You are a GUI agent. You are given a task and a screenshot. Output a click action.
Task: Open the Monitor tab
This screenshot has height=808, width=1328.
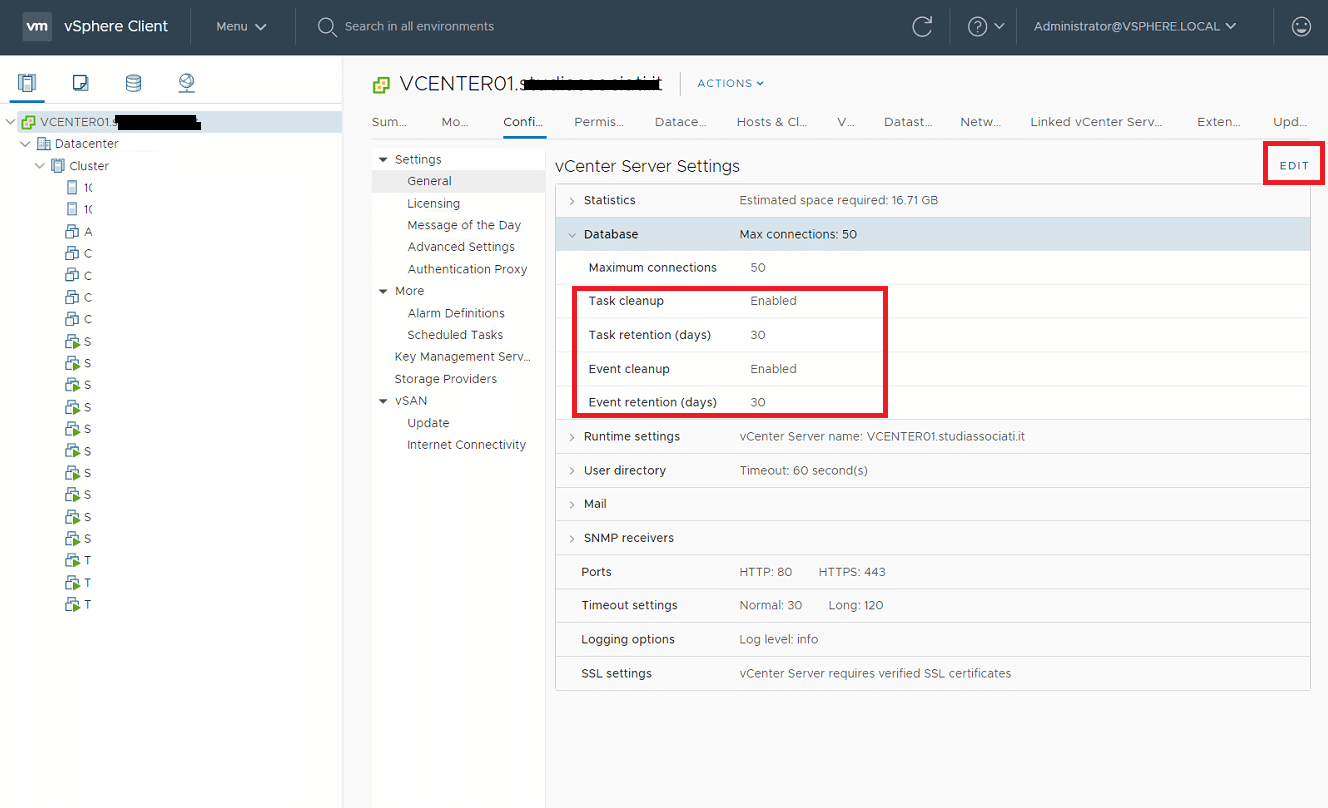coord(455,122)
